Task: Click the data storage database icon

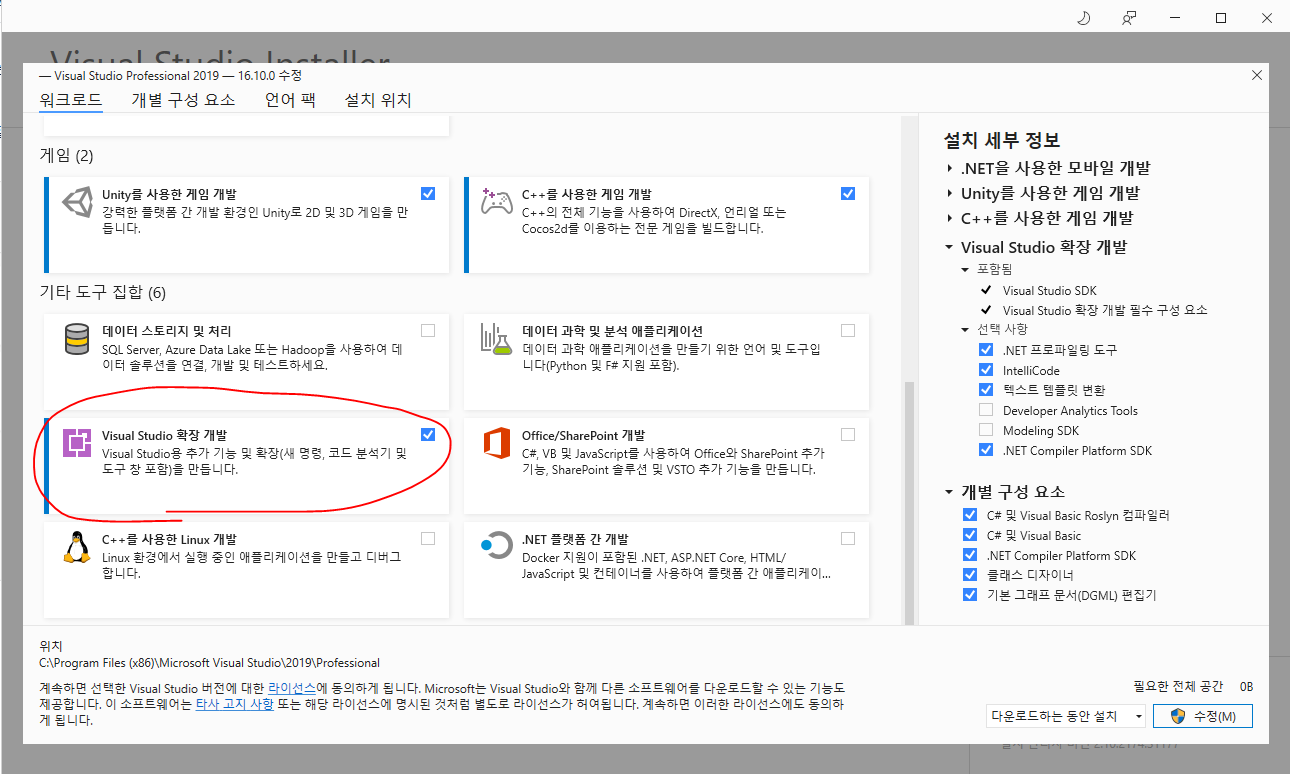Action: pyautogui.click(x=77, y=339)
